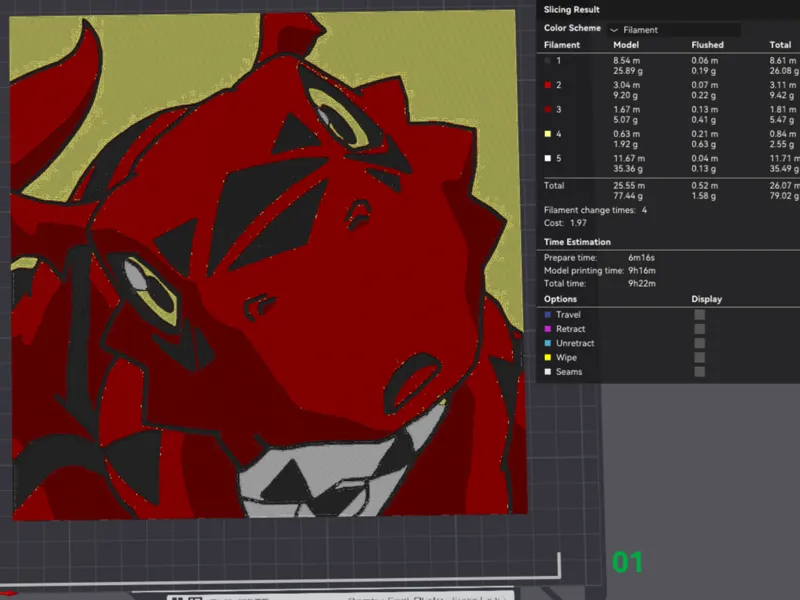The image size is (800, 600).
Task: Click Model printing time 9h16m value
Action: [x=642, y=271]
